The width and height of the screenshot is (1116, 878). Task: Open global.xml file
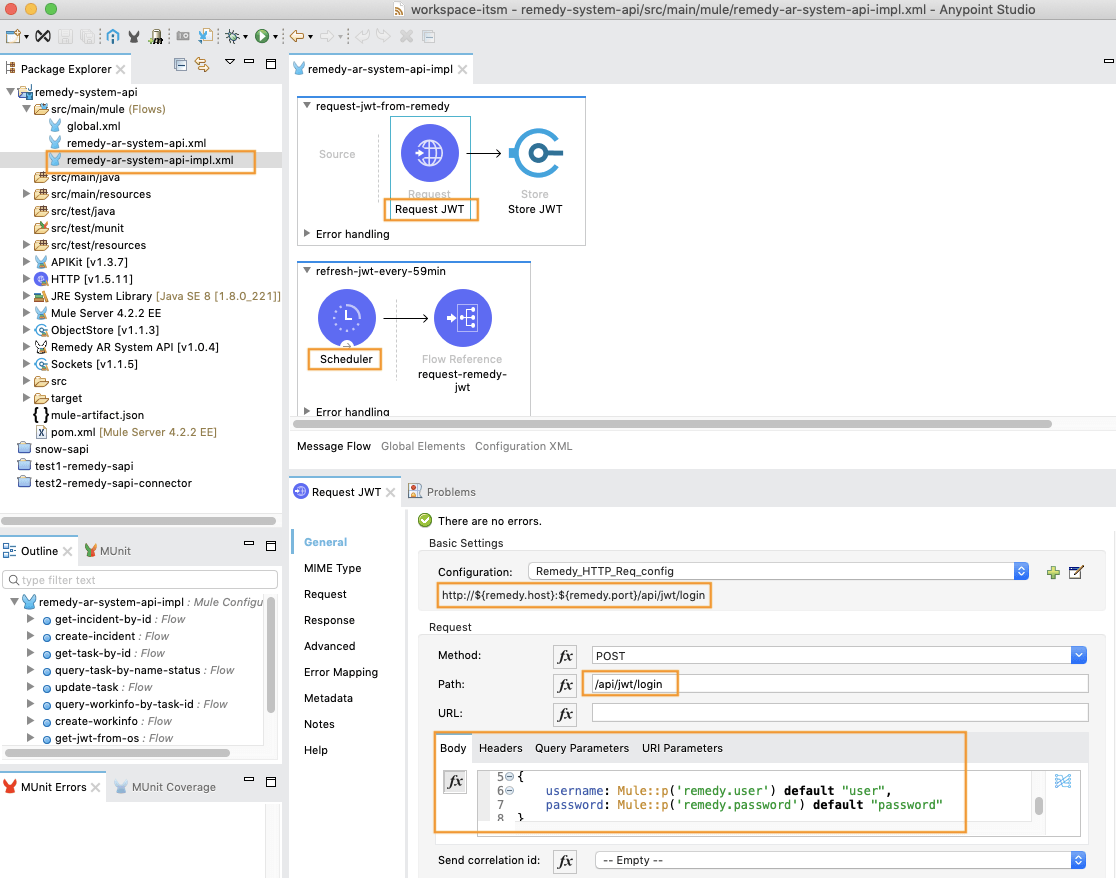coord(93,126)
